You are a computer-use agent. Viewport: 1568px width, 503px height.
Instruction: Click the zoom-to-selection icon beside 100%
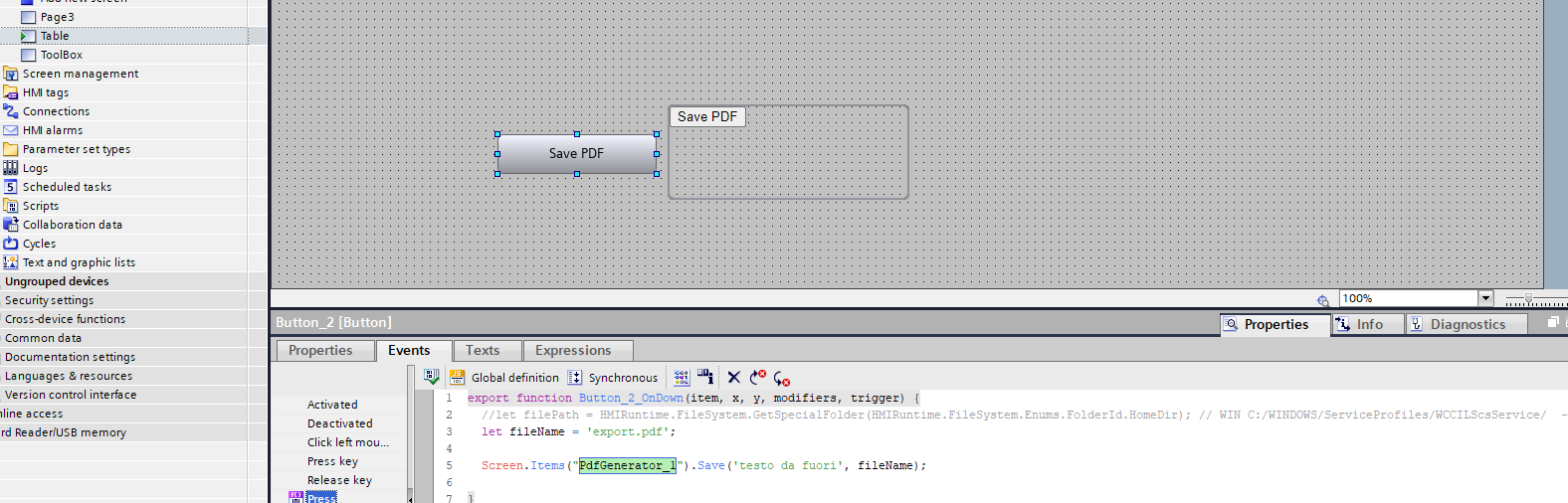pos(1322,299)
